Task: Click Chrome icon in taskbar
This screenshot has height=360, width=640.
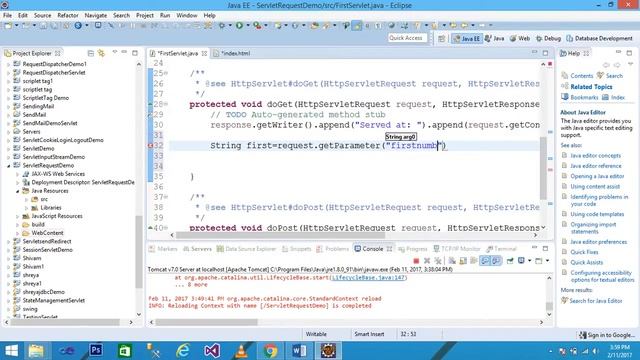Action: [270, 350]
